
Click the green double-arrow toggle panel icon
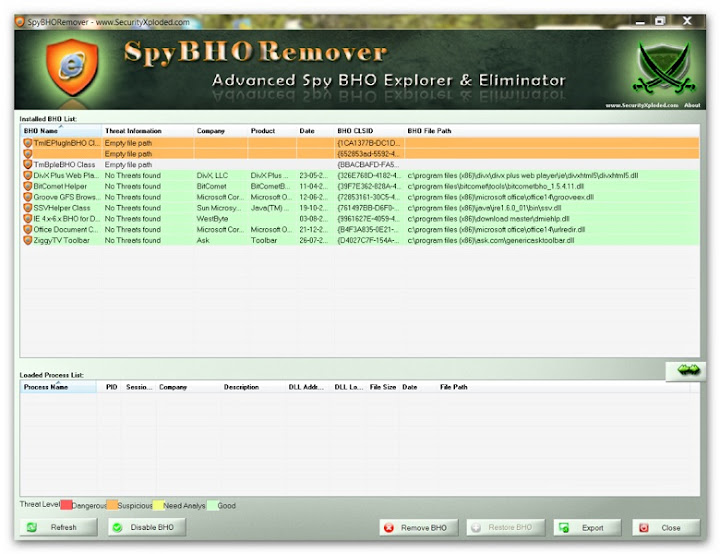(688, 370)
